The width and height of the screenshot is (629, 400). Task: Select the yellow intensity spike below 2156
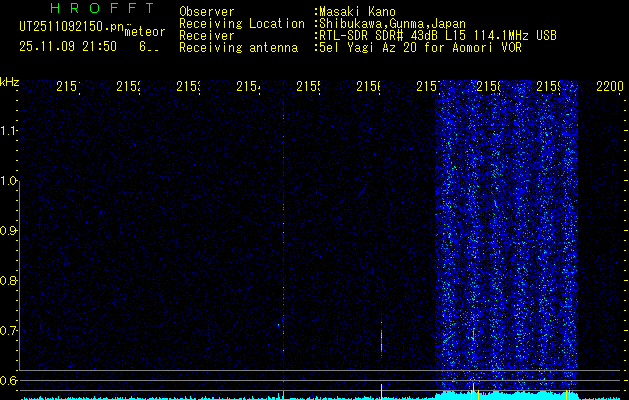pyautogui.click(x=381, y=391)
